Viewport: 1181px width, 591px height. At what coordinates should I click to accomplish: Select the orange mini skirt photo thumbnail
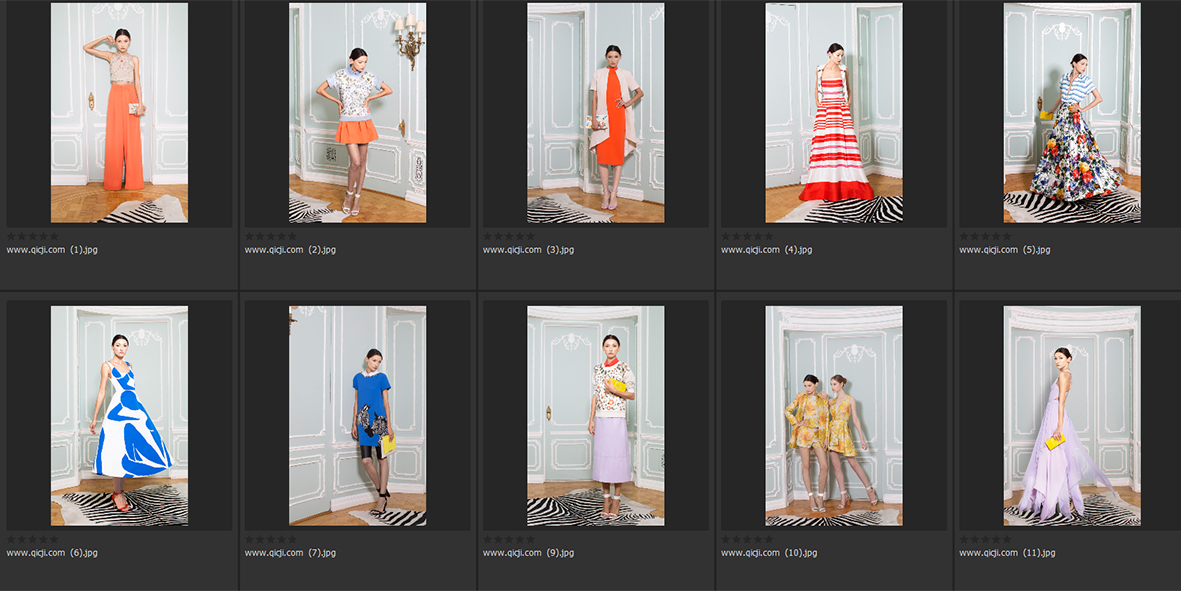tap(357, 113)
